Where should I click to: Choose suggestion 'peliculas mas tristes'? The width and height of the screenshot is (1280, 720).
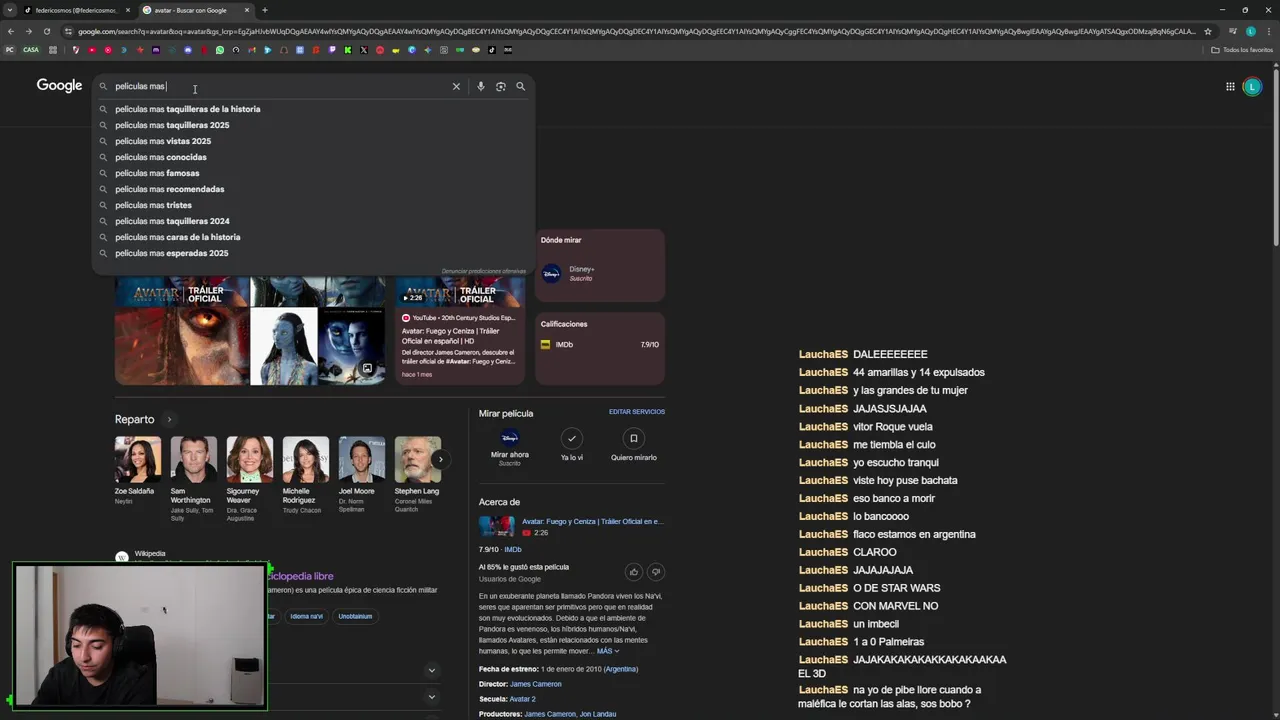point(313,205)
